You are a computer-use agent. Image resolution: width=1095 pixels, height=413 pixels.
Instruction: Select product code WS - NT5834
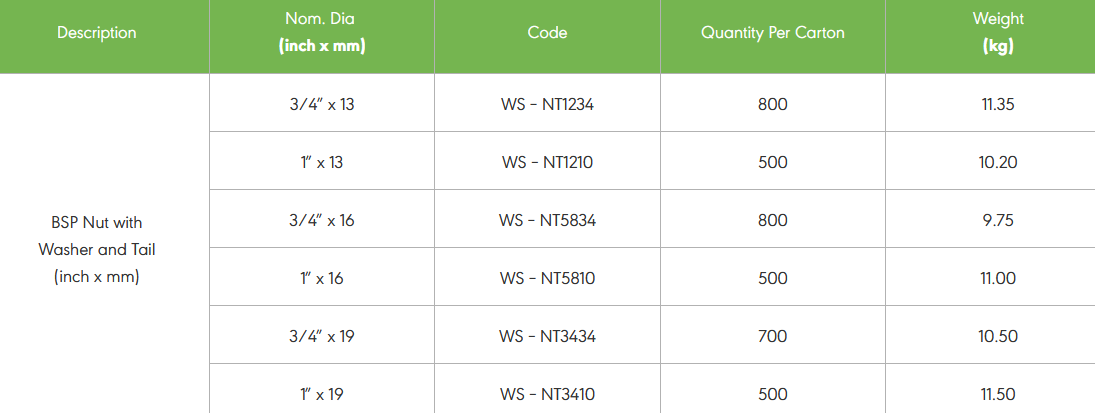[x=547, y=220]
